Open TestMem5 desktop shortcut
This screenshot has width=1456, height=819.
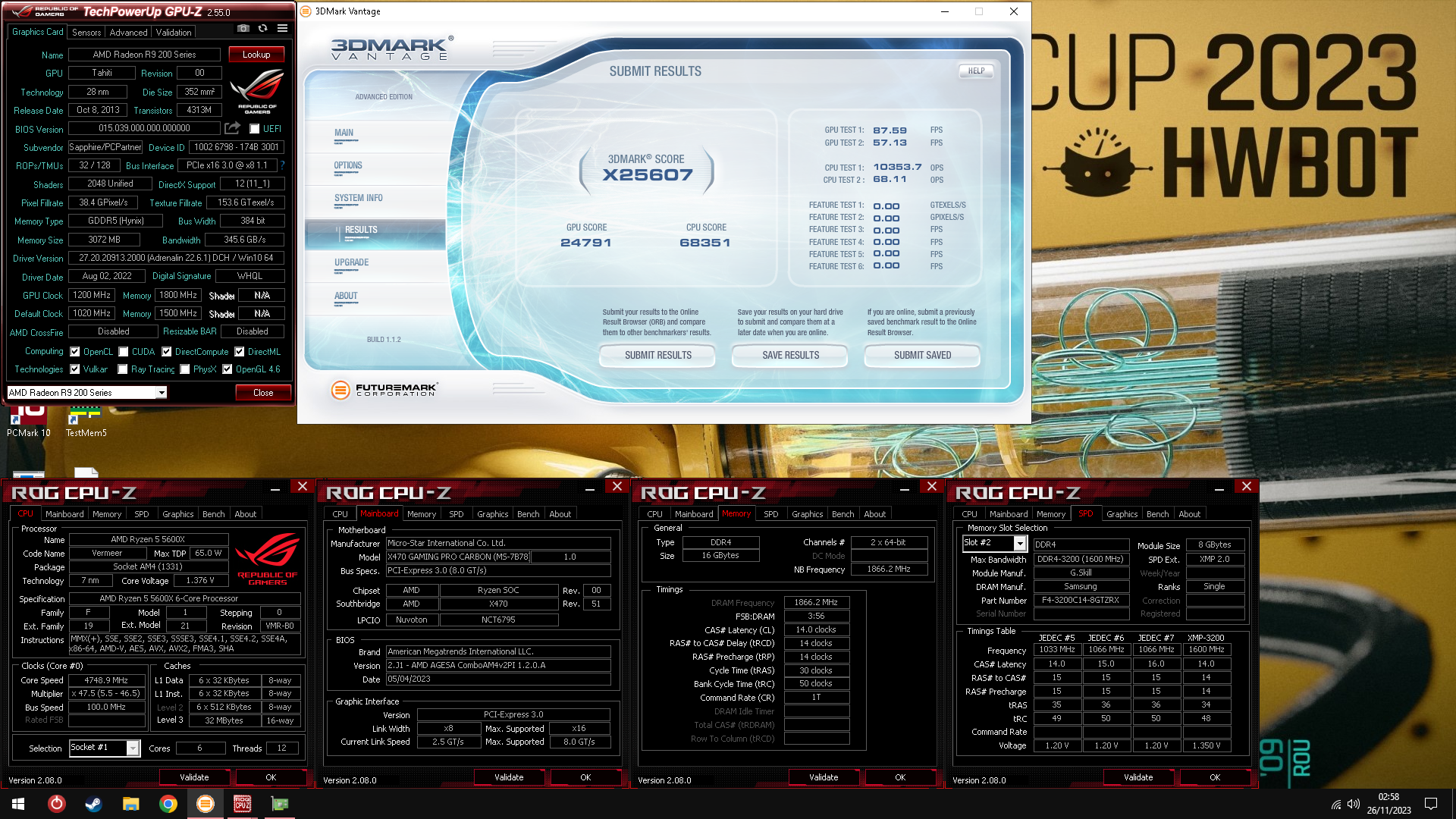pyautogui.click(x=86, y=422)
